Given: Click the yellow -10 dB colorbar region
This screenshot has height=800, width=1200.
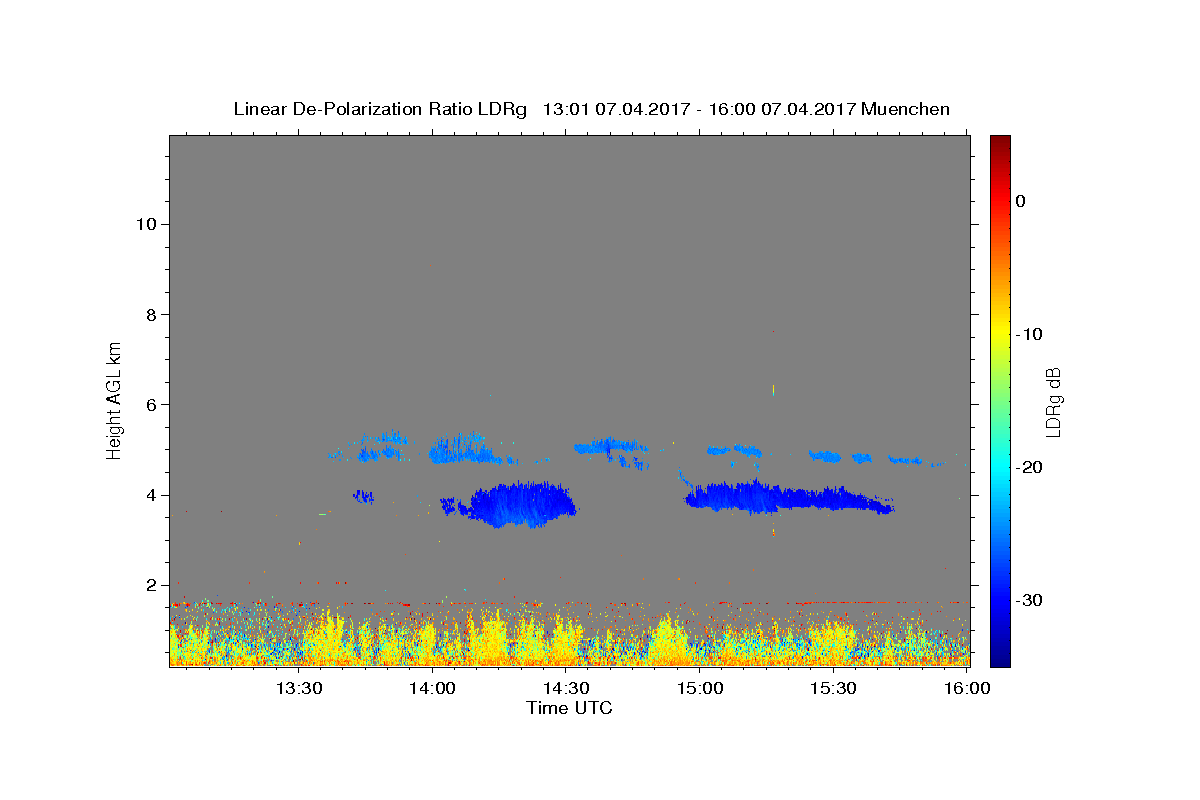Looking at the screenshot, I should 1000,334.
